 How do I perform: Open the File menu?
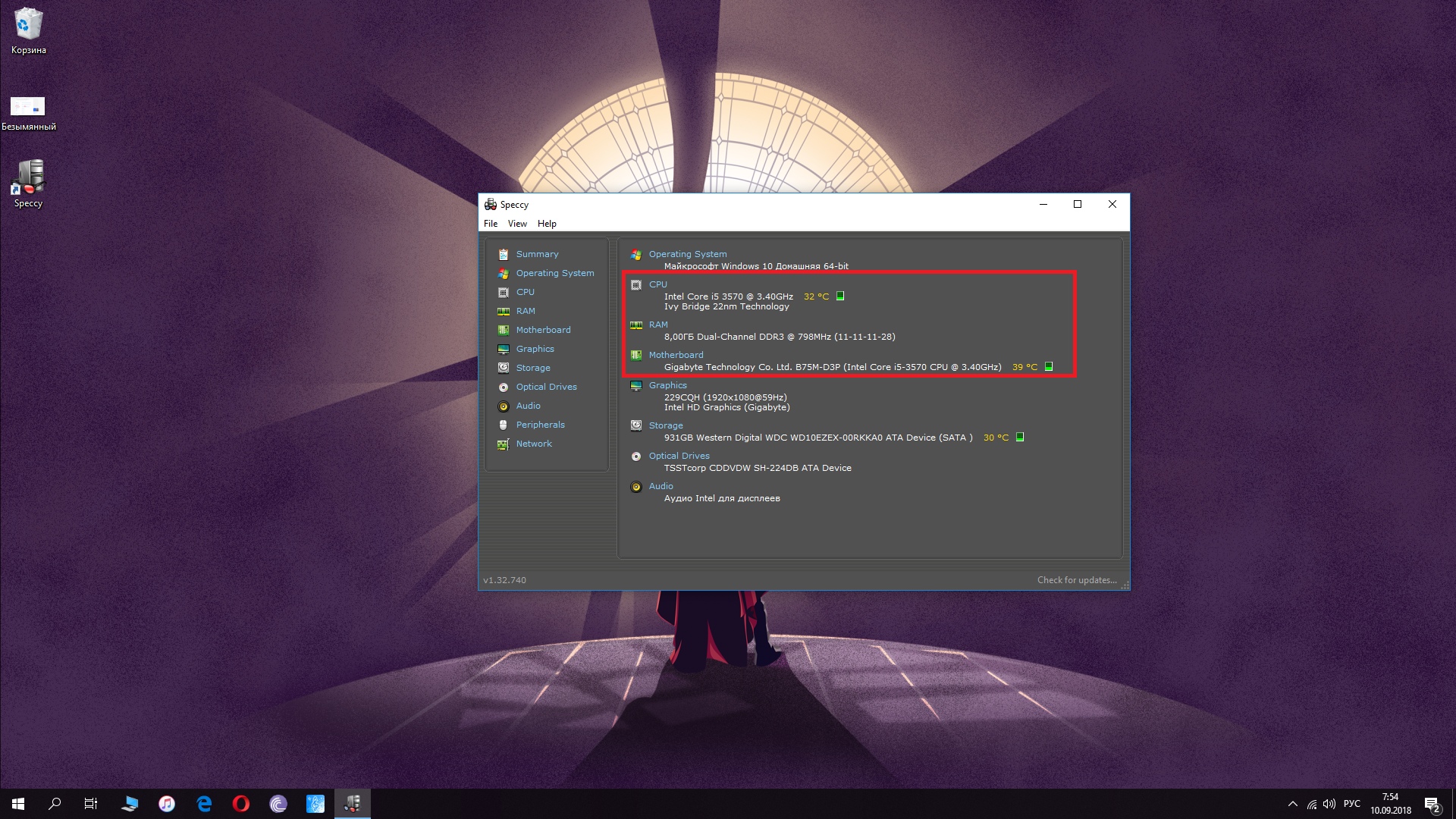point(491,224)
